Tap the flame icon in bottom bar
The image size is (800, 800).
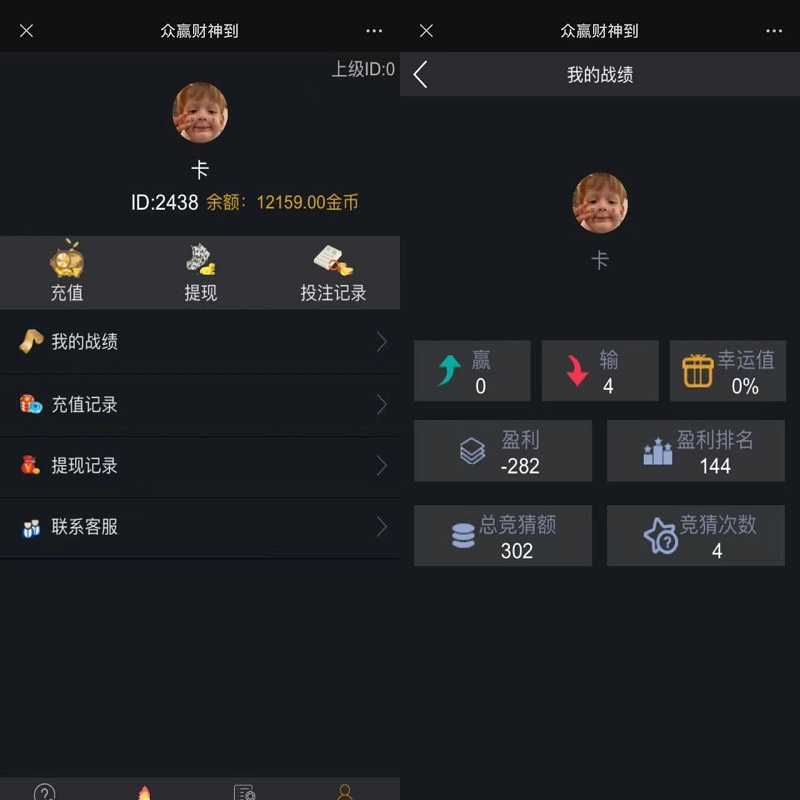click(145, 792)
